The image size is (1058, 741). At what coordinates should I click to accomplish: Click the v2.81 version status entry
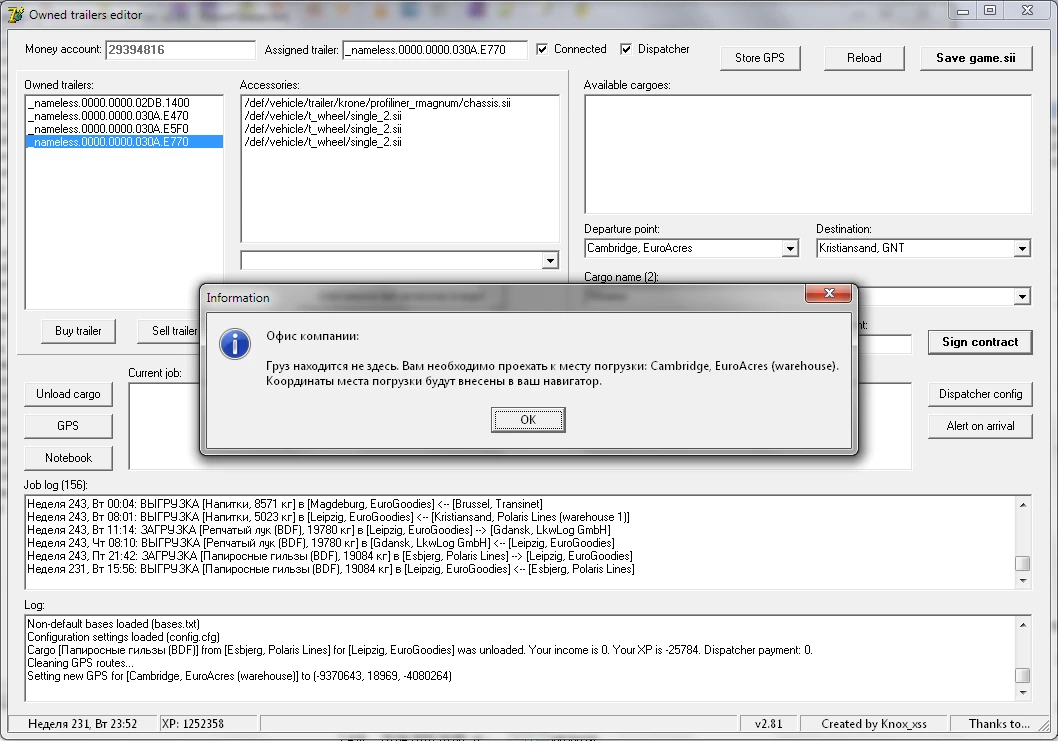pyautogui.click(x=769, y=723)
